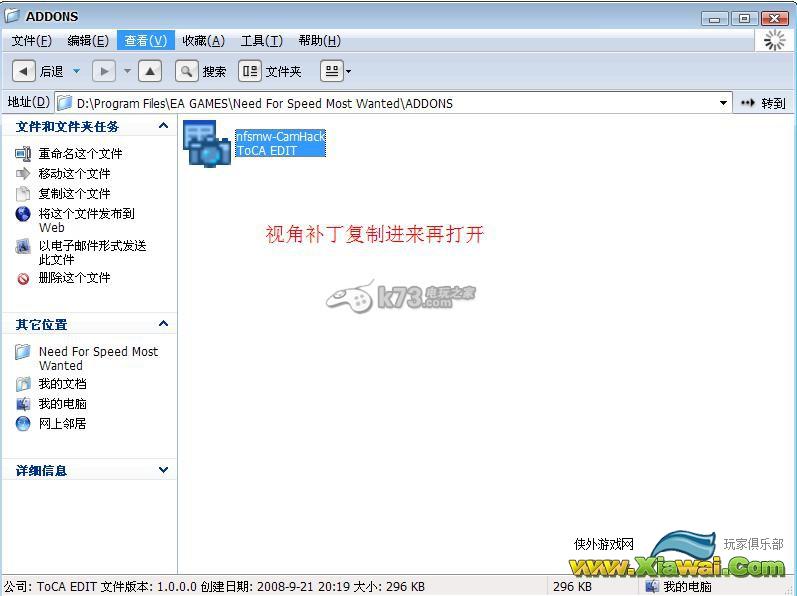Click 移动这个文件 link
Screen dimensions: 797x596
coord(74,174)
